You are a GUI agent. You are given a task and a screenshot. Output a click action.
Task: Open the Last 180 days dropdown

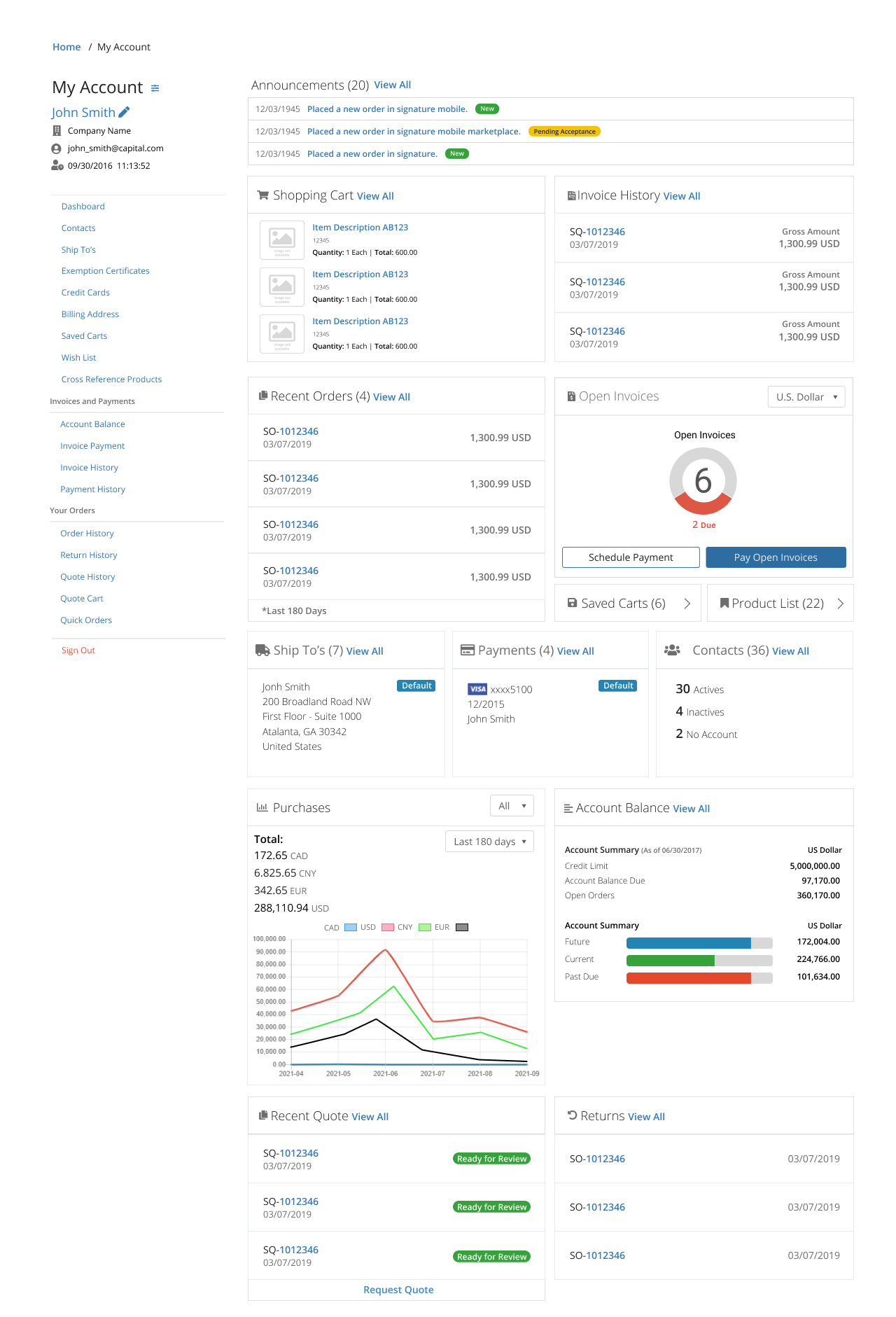coord(489,842)
